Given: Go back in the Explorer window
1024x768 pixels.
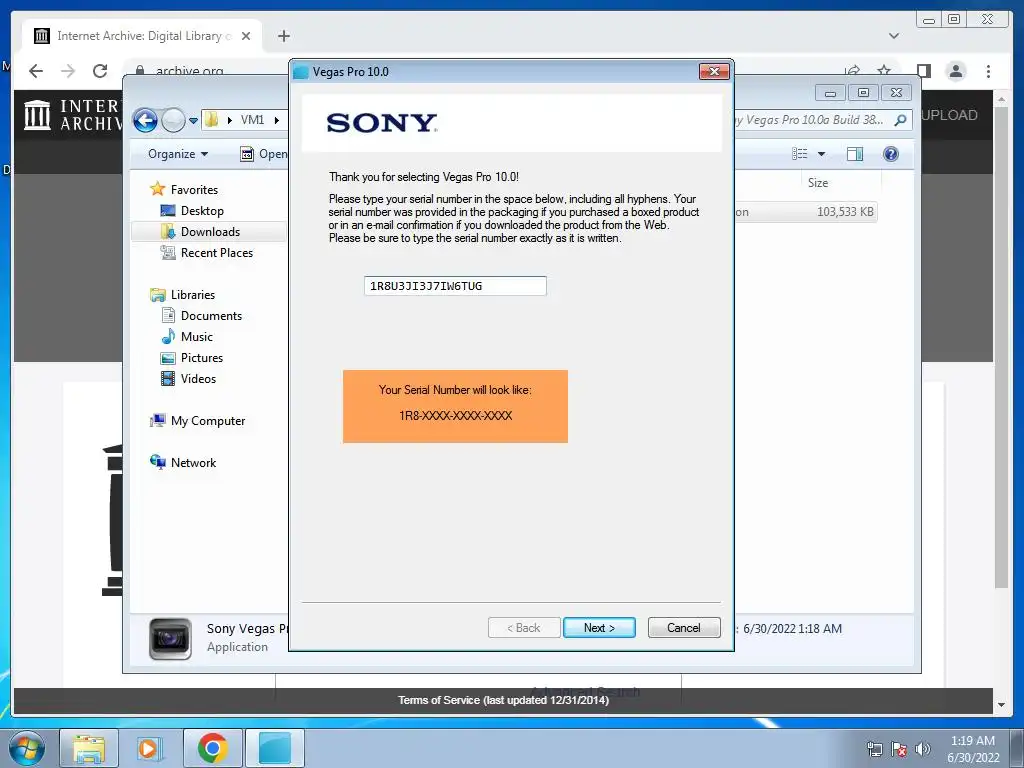Looking at the screenshot, I should [145, 120].
